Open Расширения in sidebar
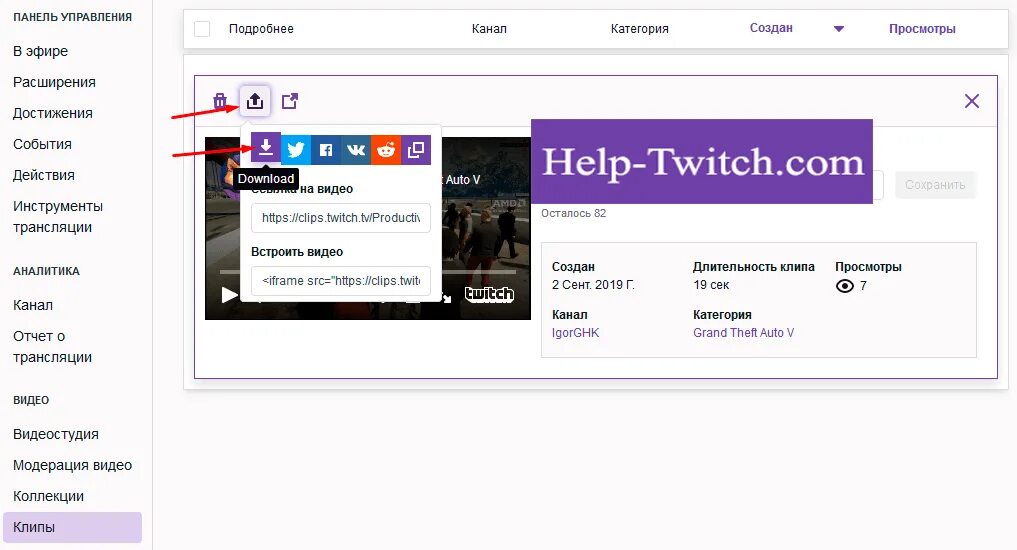The width and height of the screenshot is (1017, 550). coord(54,82)
